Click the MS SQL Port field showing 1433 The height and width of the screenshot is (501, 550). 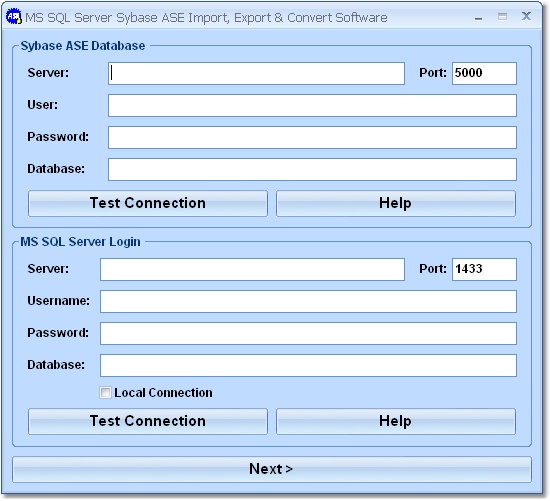pos(484,269)
